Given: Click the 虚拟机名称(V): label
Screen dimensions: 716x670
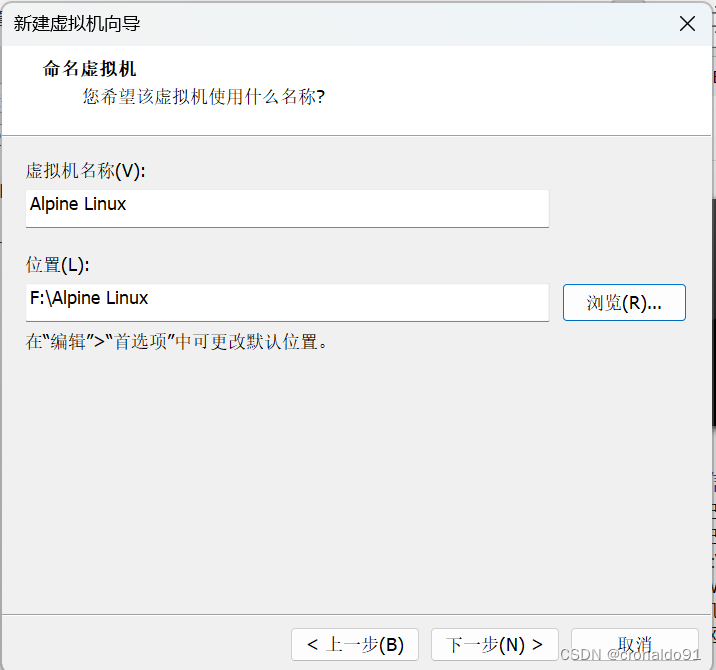Looking at the screenshot, I should click(x=85, y=171).
